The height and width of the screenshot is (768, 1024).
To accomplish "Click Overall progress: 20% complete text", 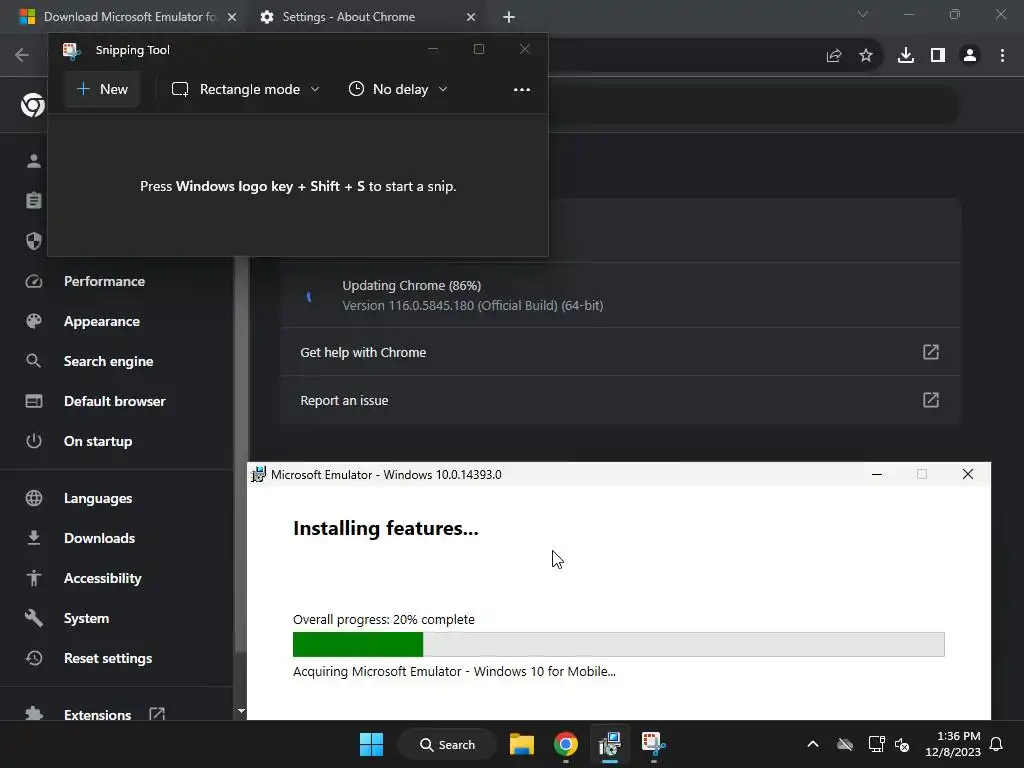I will click(x=383, y=619).
